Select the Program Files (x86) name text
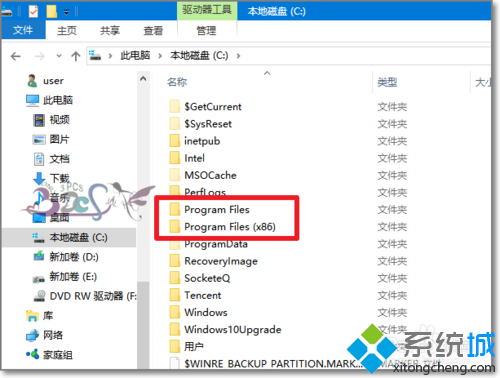The image size is (500, 378). click(x=230, y=227)
